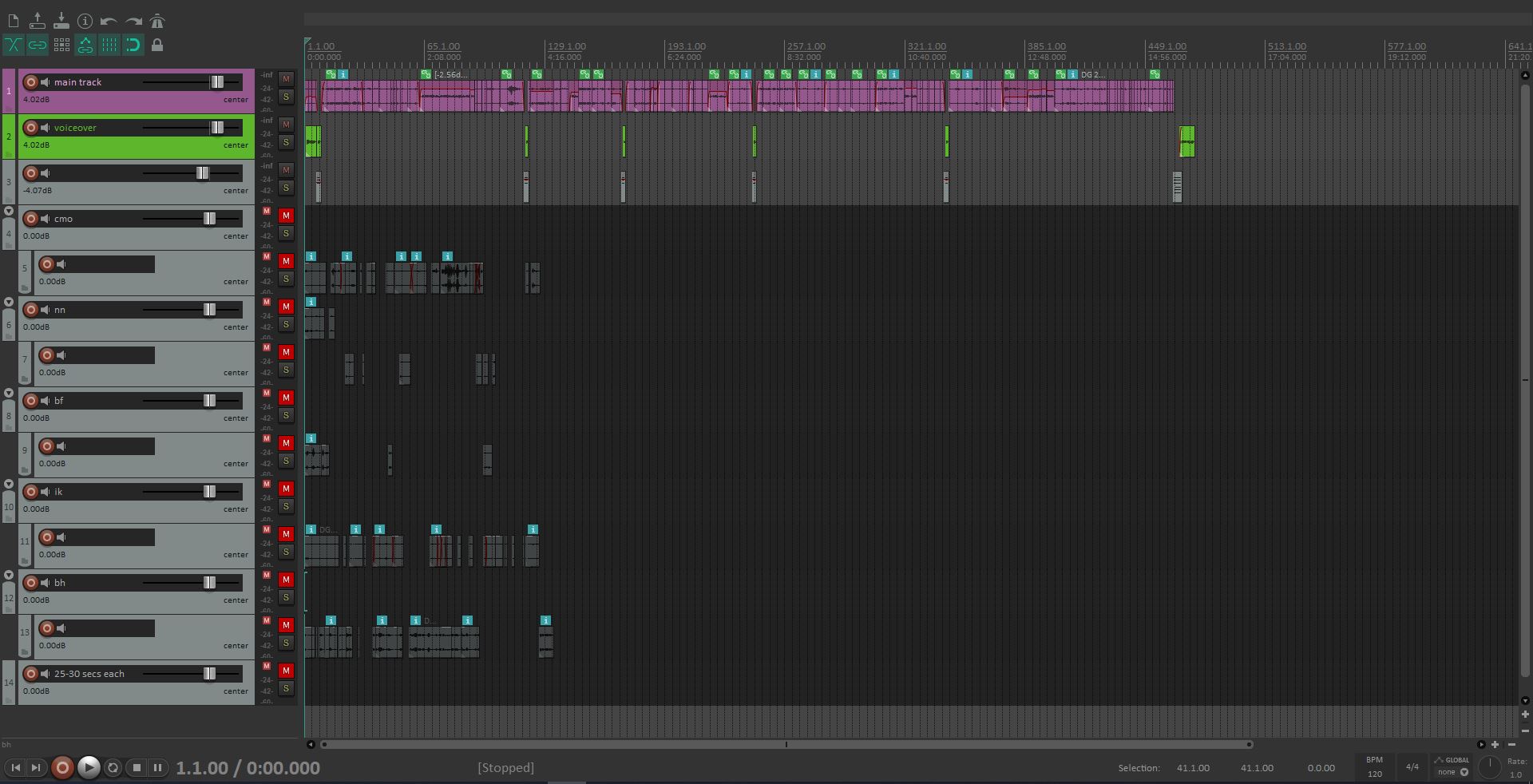Click the main track volume fader
Screen dimensions: 1533x784
[217, 82]
